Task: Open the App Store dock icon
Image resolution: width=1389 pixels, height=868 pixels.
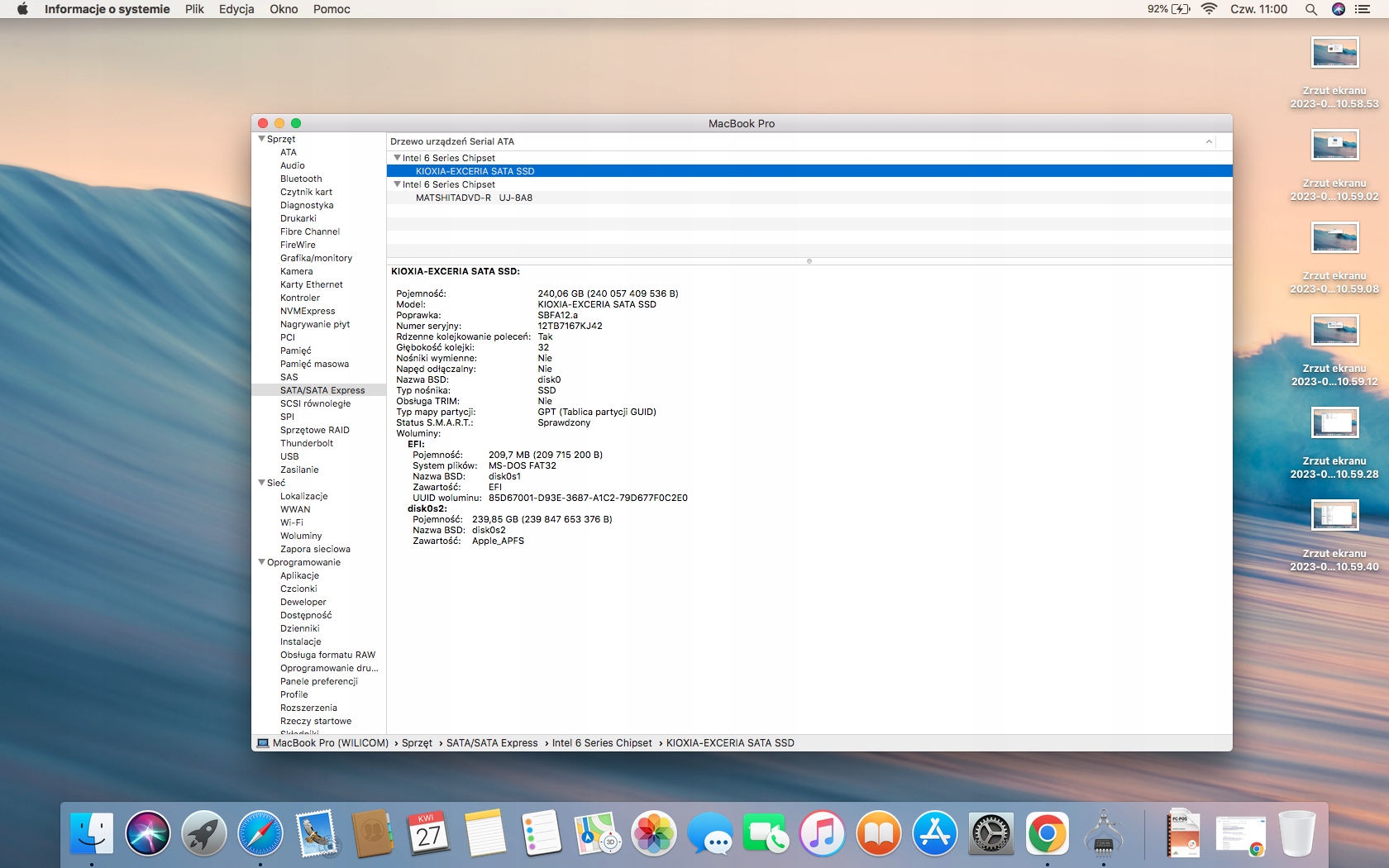Action: click(x=934, y=833)
